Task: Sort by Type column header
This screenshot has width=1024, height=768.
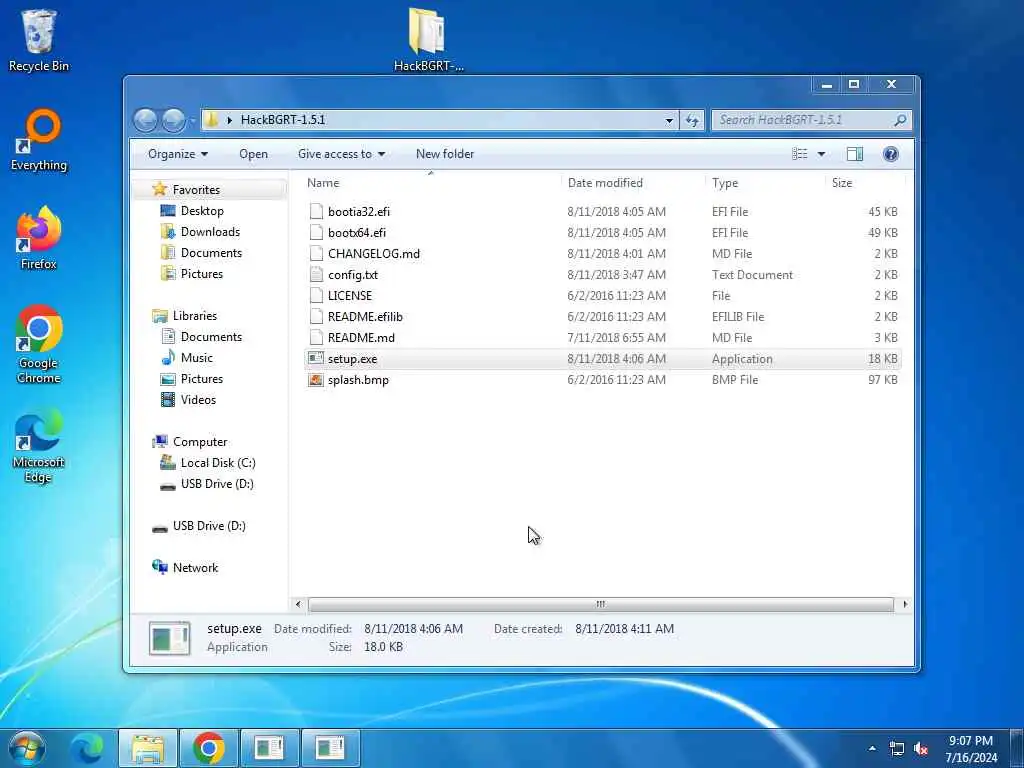Action: coord(725,183)
